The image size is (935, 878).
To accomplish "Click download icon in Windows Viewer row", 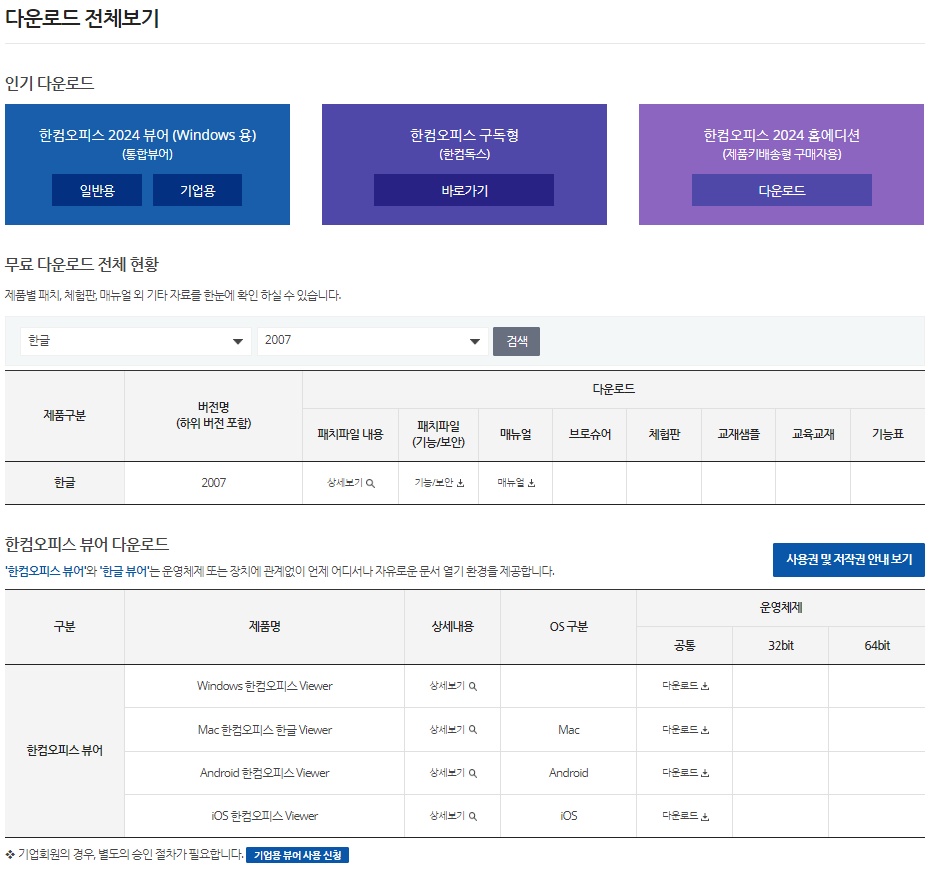I will coord(705,687).
